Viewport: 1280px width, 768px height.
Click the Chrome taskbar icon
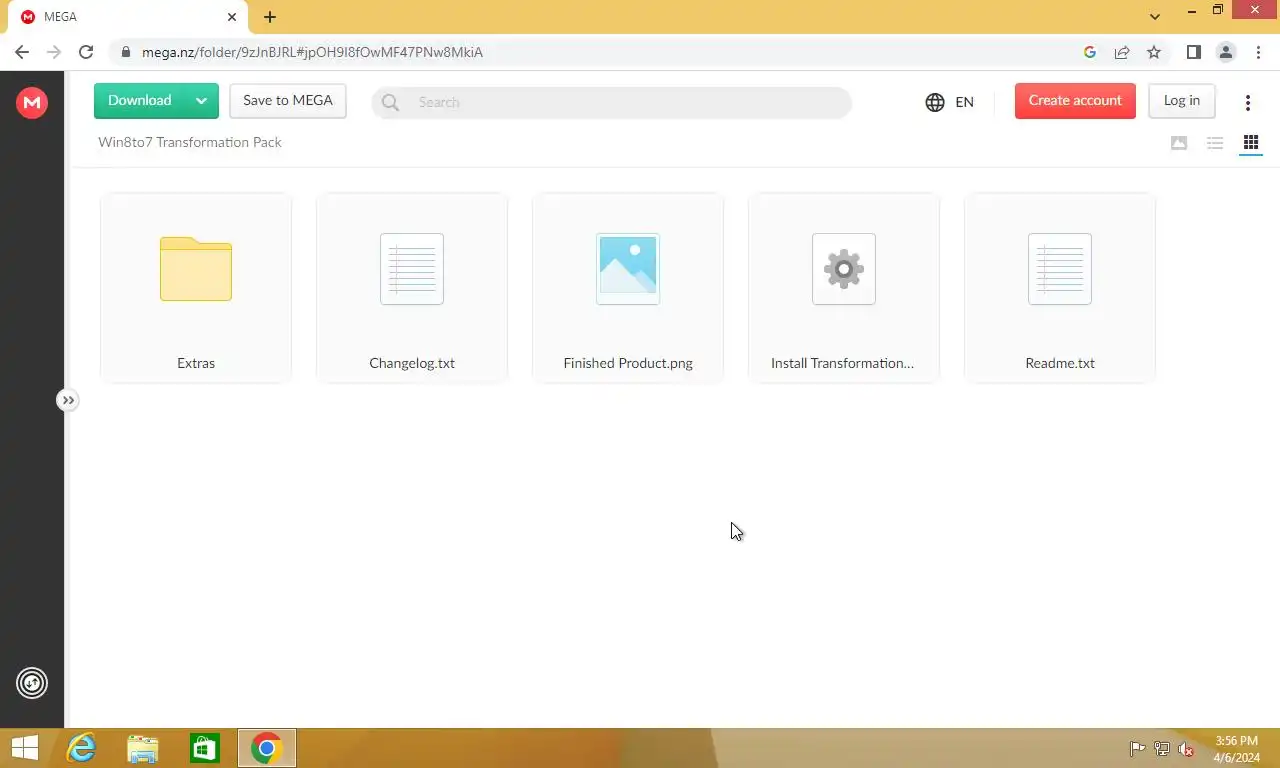point(267,748)
